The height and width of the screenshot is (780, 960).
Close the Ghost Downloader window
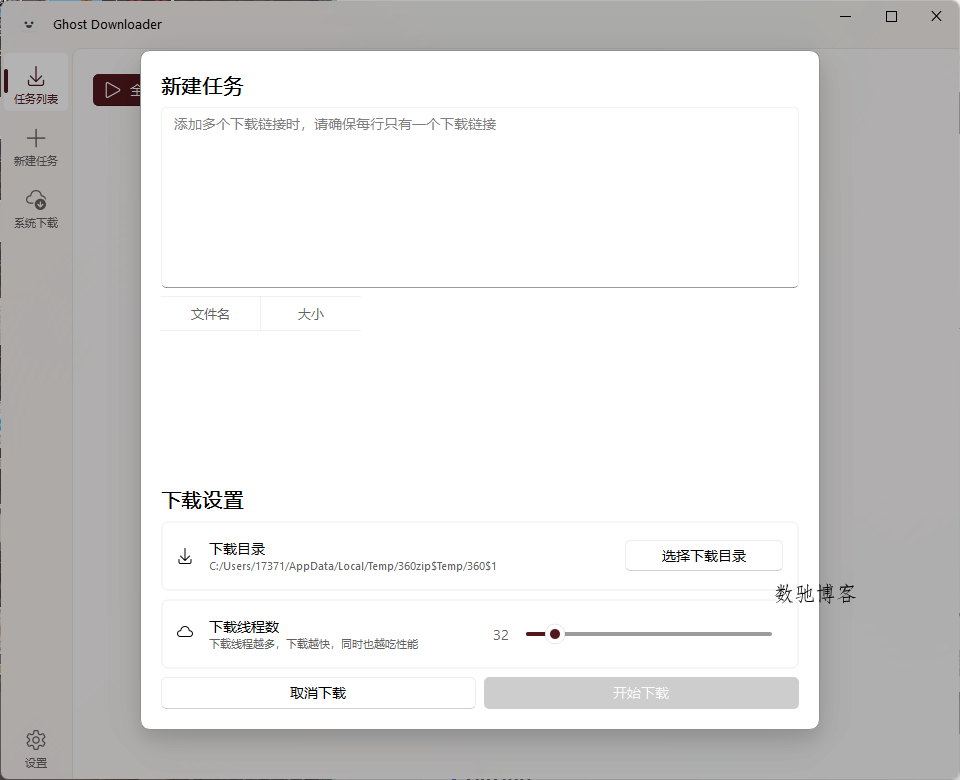pyautogui.click(x=936, y=17)
